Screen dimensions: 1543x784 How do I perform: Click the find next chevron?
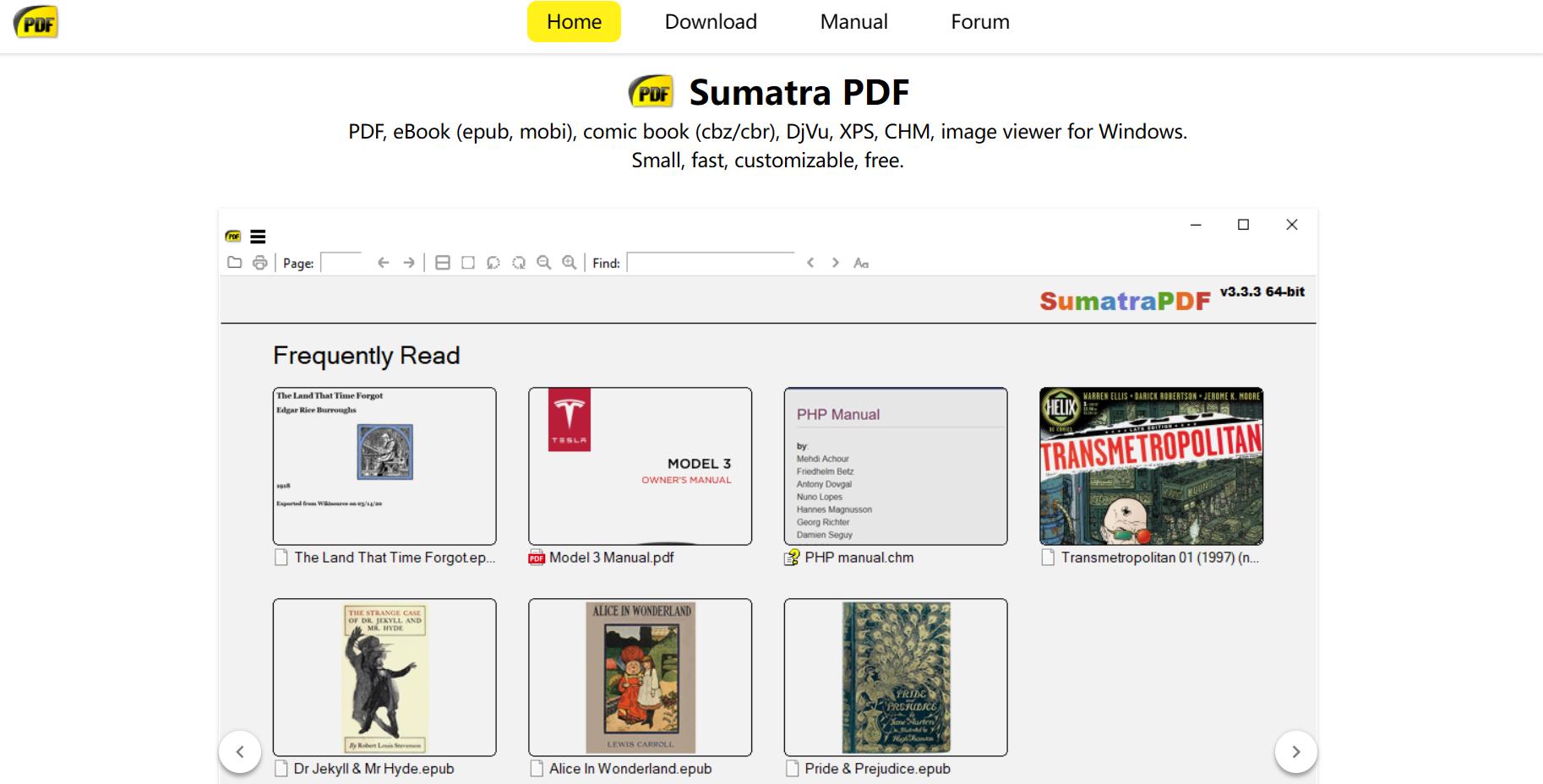click(835, 263)
